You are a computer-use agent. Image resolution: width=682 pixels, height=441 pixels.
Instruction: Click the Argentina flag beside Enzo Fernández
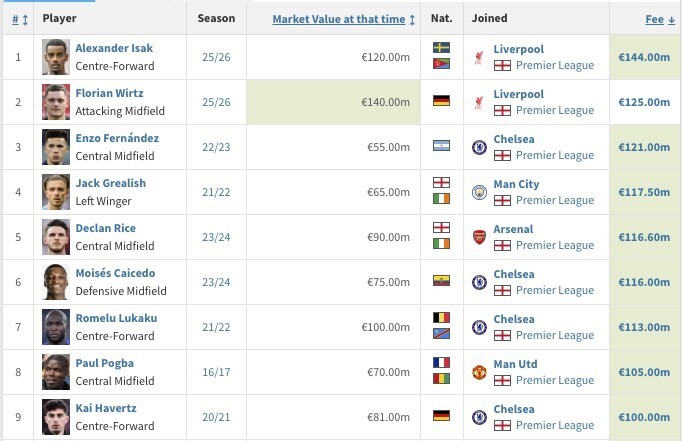click(x=441, y=146)
